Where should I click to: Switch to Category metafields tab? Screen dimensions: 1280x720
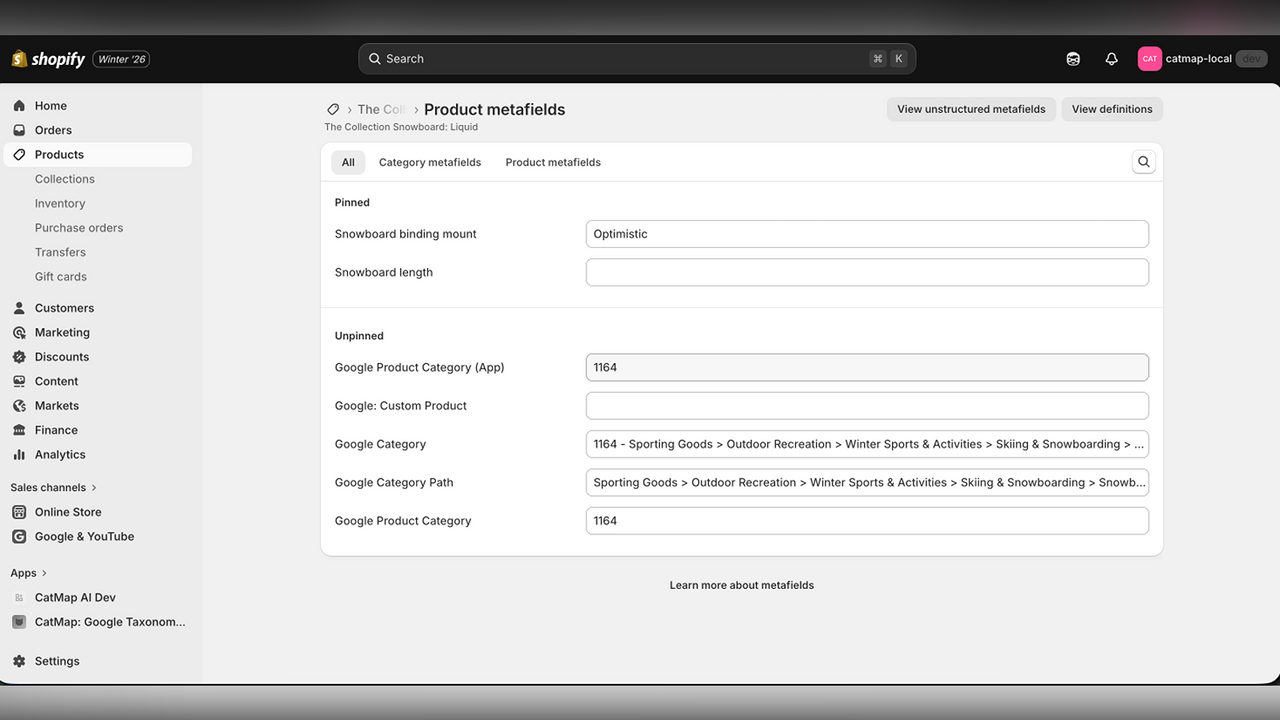click(430, 162)
